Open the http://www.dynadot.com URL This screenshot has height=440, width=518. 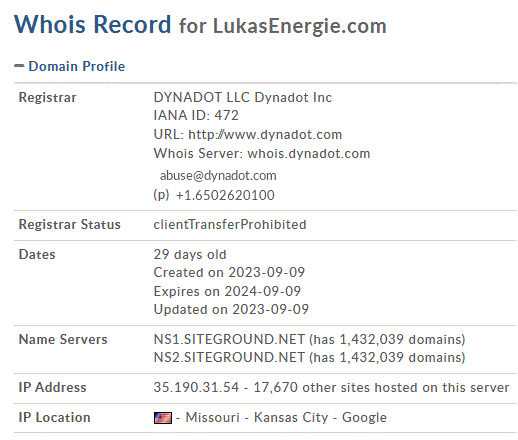pyautogui.click(x=265, y=134)
